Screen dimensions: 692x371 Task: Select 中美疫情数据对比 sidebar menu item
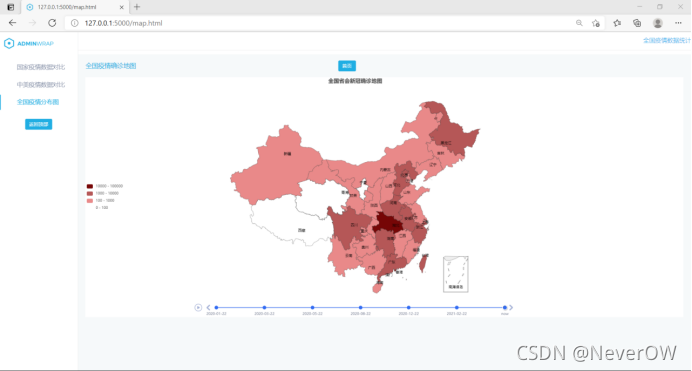pos(41,84)
